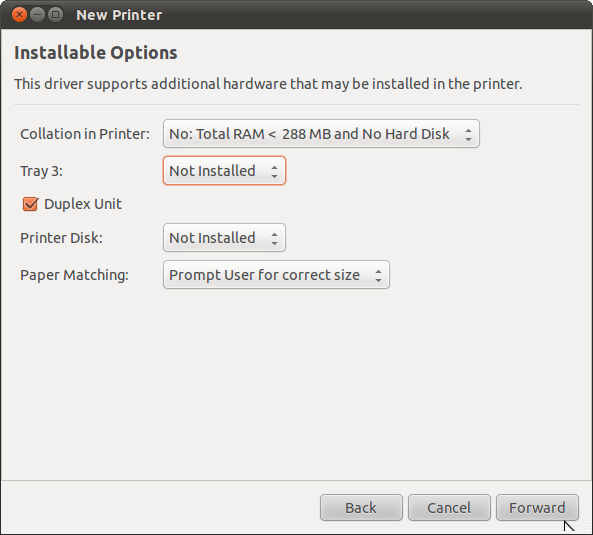The width and height of the screenshot is (593, 535).
Task: Go Forward to the next step
Action: tap(537, 508)
